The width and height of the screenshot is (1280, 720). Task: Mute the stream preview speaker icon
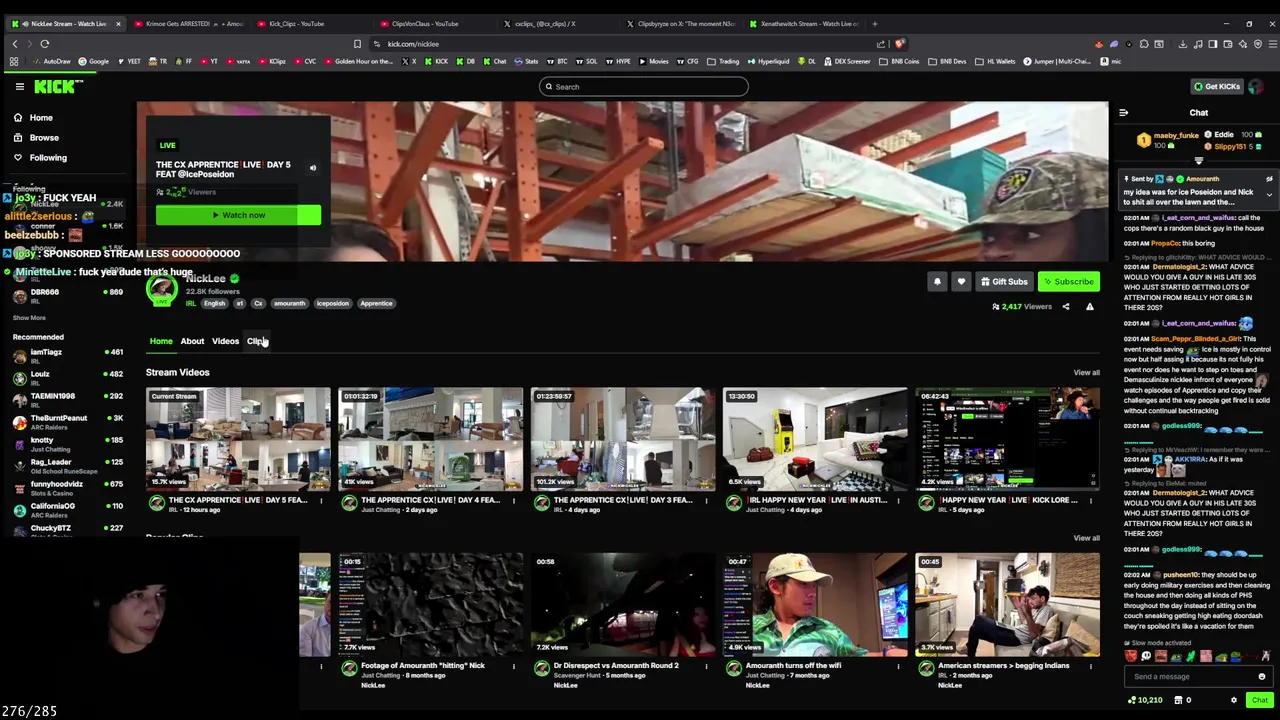tap(312, 169)
